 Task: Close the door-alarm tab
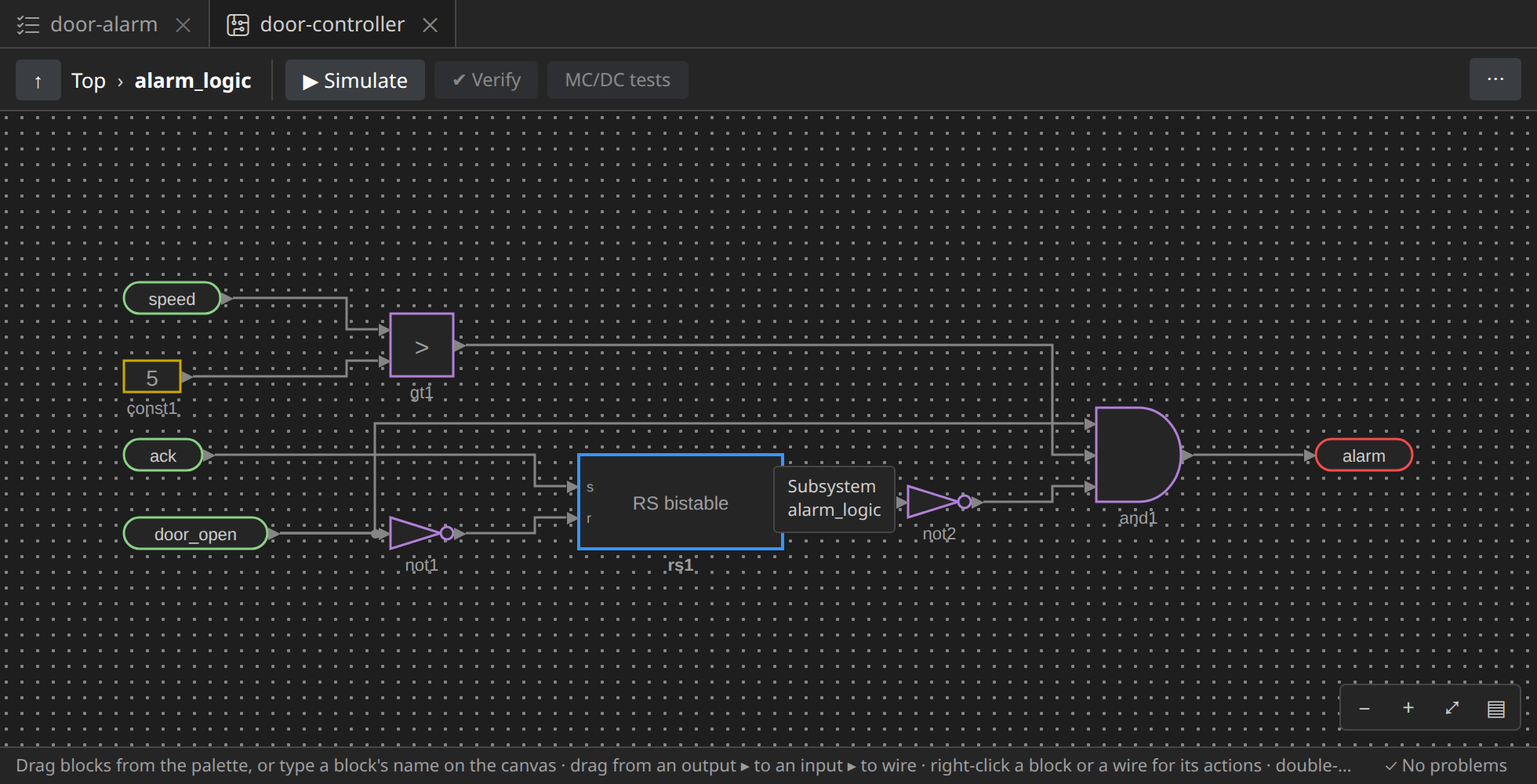(183, 25)
